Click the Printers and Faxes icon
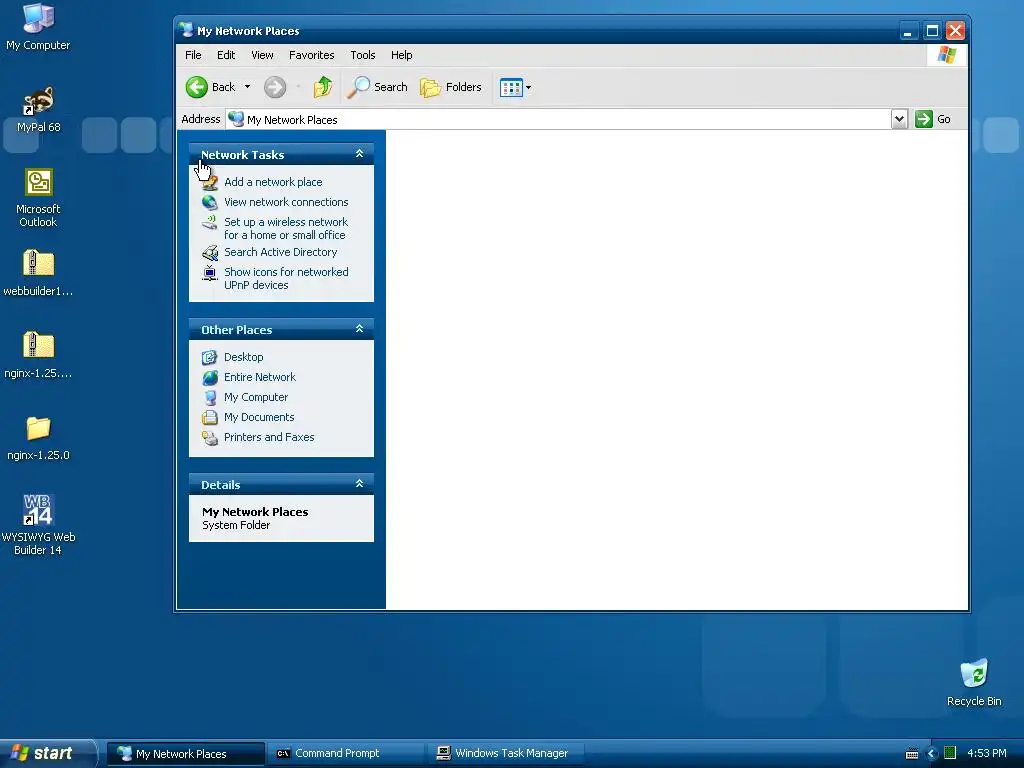1024x768 pixels. click(x=210, y=438)
